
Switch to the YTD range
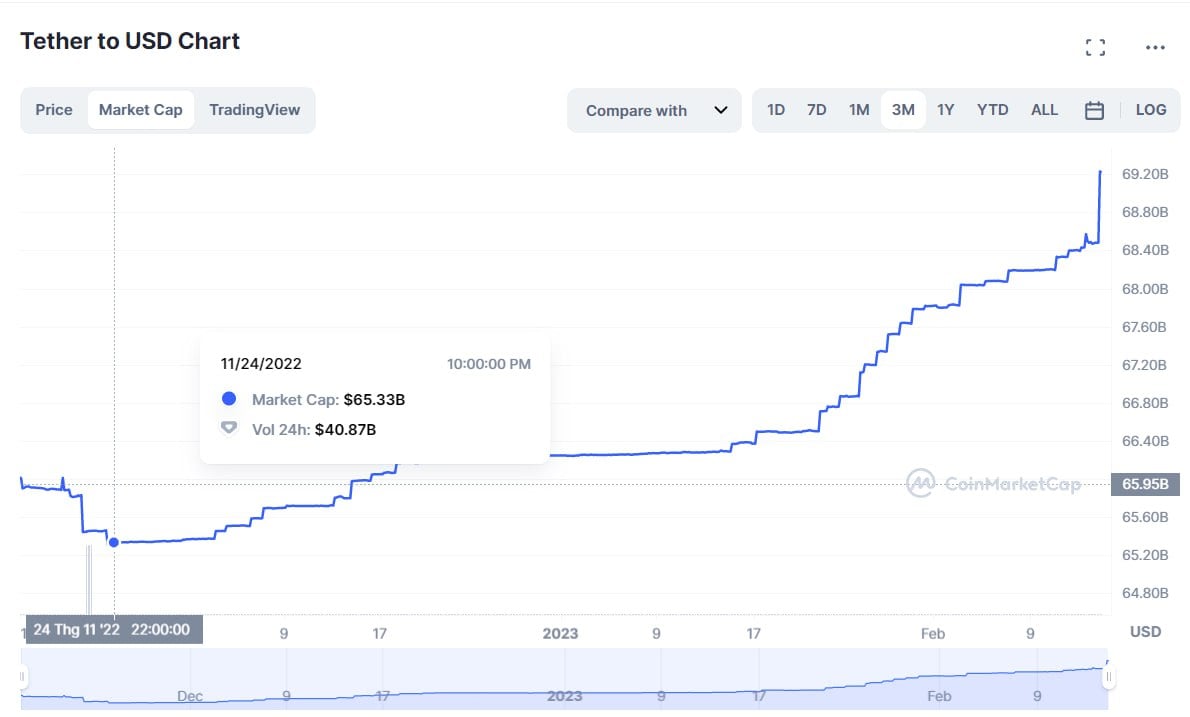pyautogui.click(x=993, y=110)
